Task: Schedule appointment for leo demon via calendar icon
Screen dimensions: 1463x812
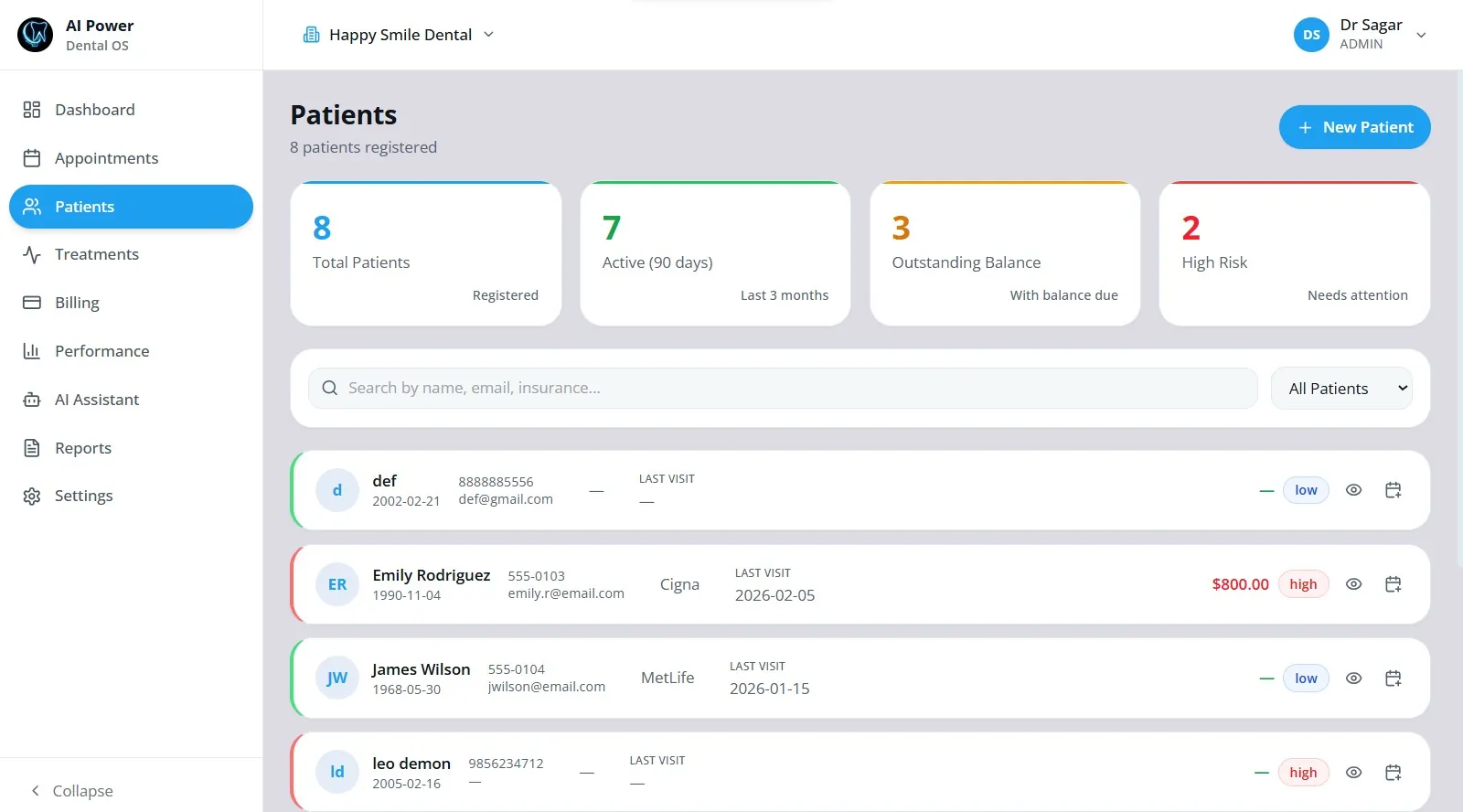Action: (1393, 773)
